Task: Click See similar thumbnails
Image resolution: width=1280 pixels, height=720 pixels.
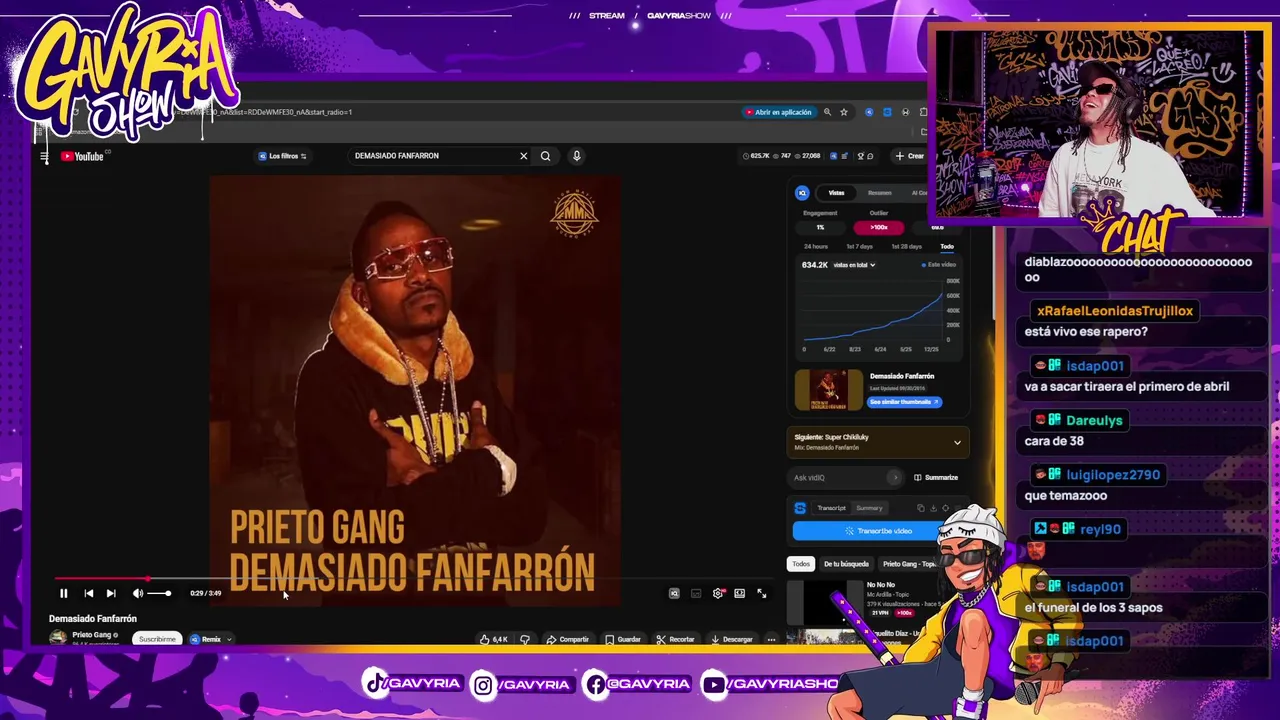Action: point(905,402)
